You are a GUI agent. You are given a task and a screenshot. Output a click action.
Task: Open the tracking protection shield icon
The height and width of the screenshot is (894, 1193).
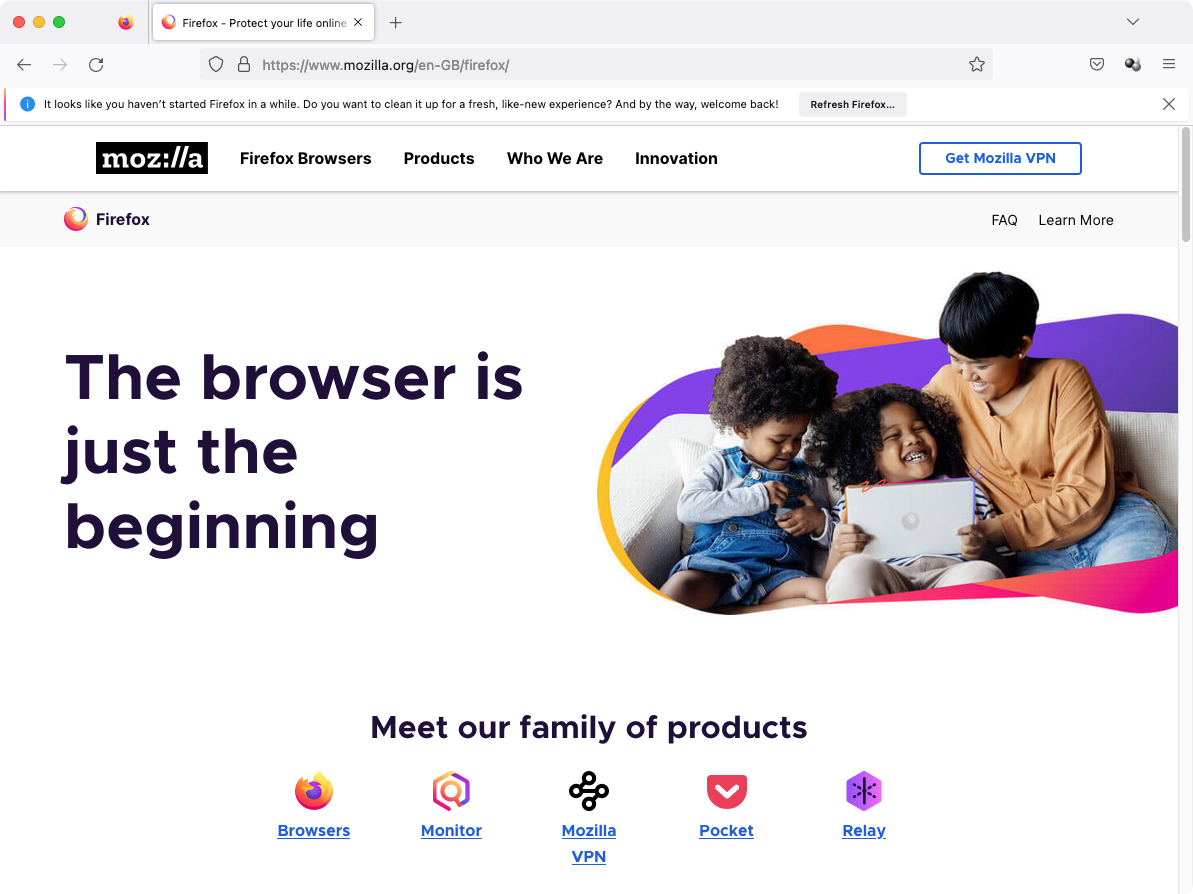click(216, 65)
